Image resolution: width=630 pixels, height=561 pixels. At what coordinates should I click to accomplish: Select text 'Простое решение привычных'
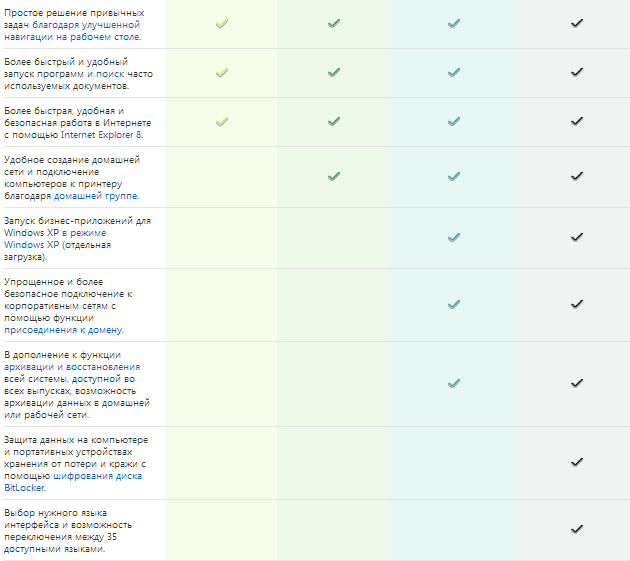coord(74,13)
